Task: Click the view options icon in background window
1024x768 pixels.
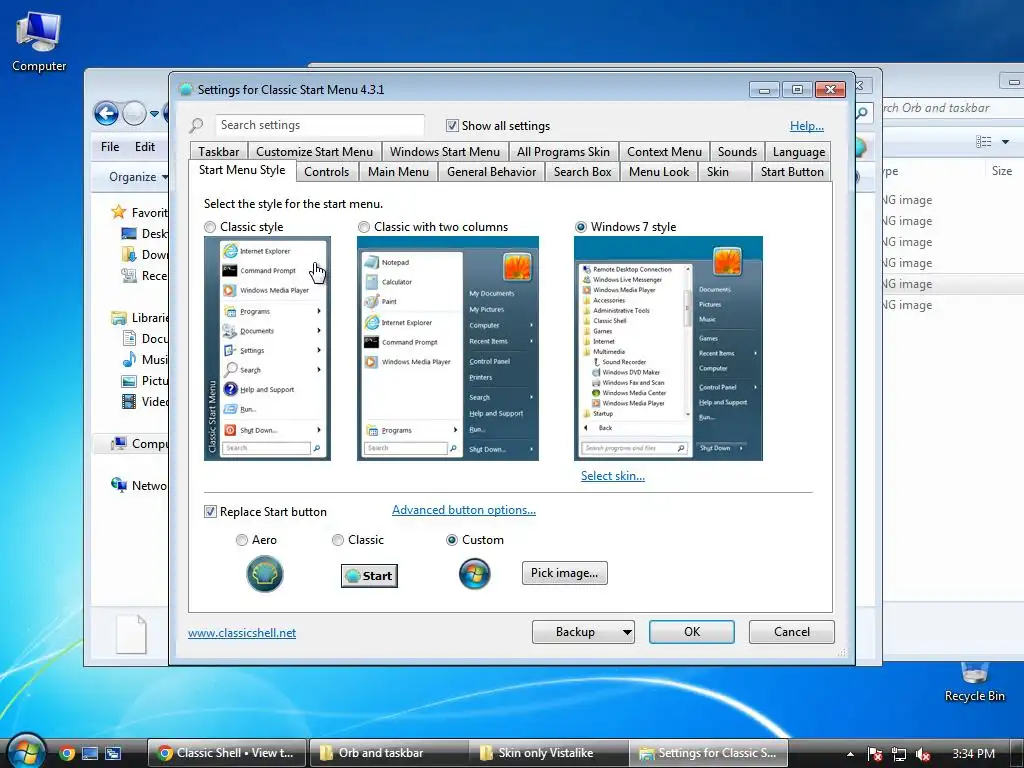Action: (983, 142)
